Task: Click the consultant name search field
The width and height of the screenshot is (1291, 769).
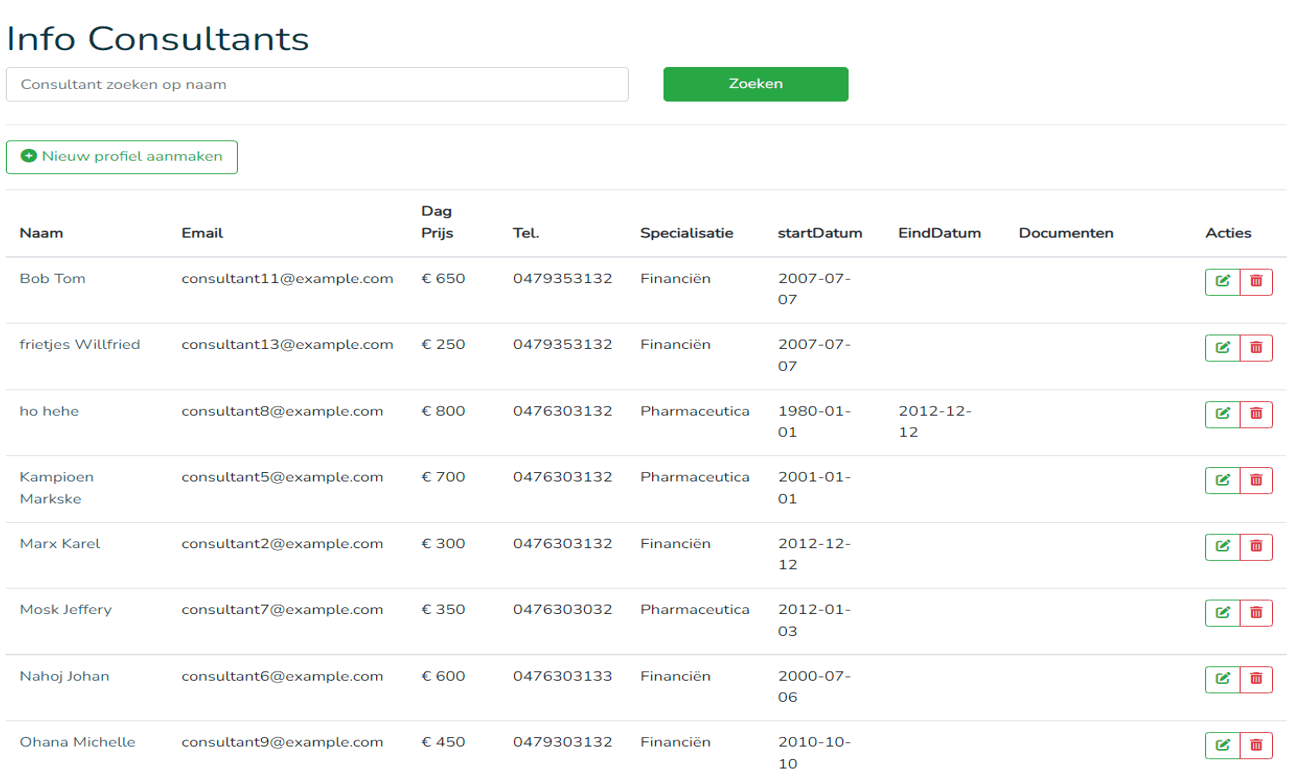Action: pos(317,84)
